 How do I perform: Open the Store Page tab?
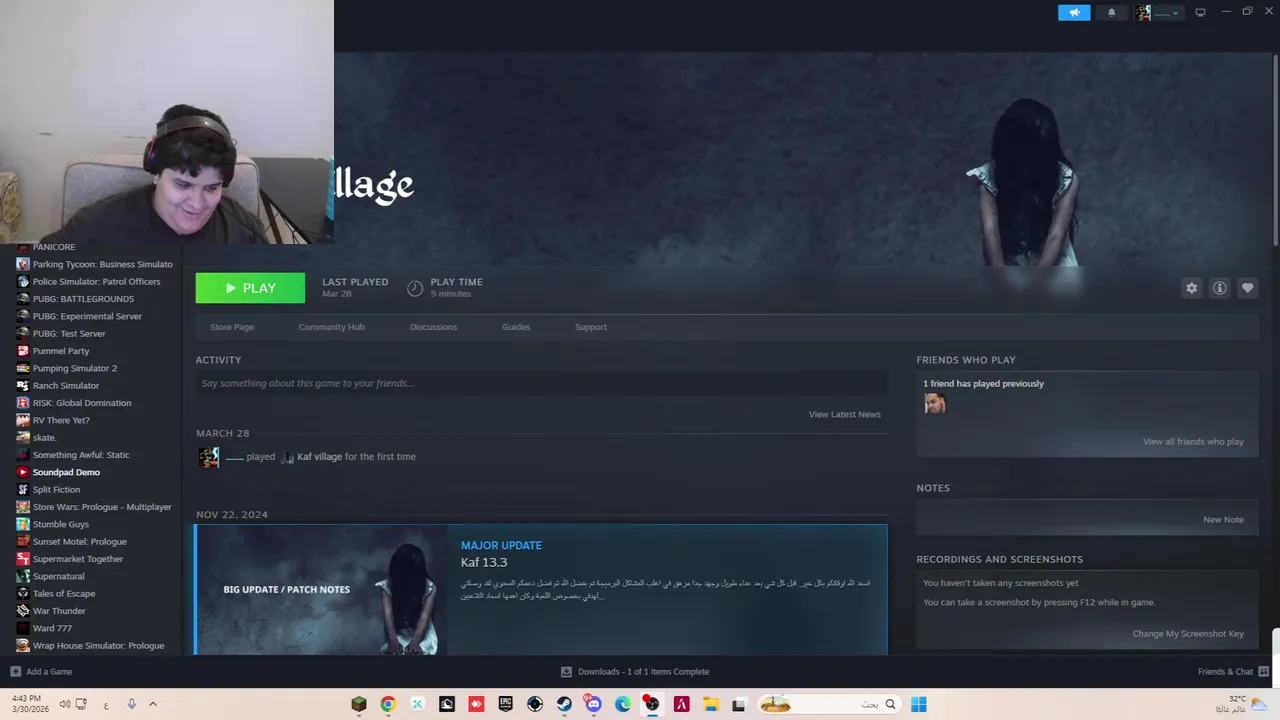232,327
